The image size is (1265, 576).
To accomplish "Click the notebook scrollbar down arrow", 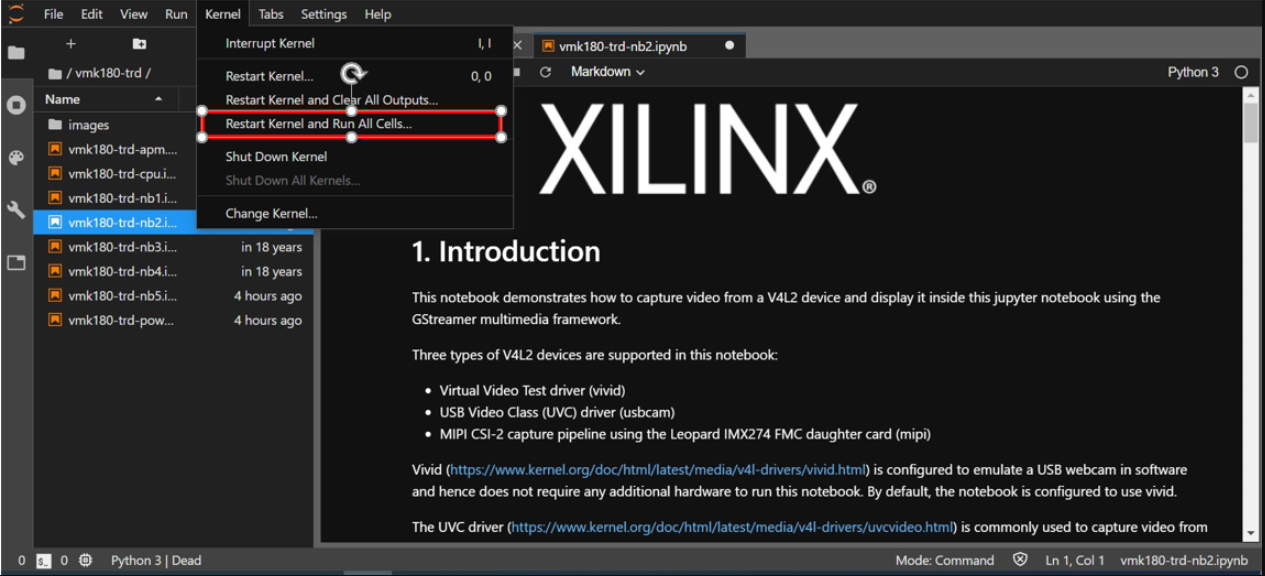I will tap(1250, 535).
